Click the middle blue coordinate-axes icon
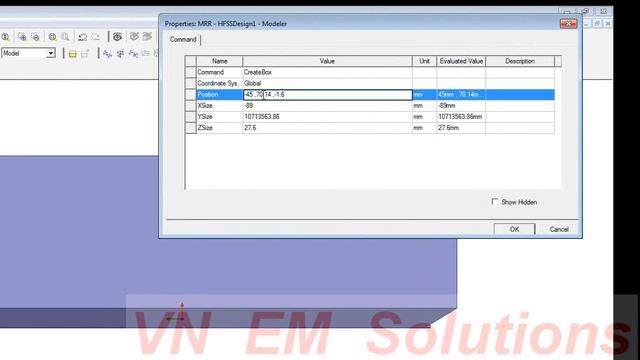Viewport: 640px width, 360px height. (120, 54)
